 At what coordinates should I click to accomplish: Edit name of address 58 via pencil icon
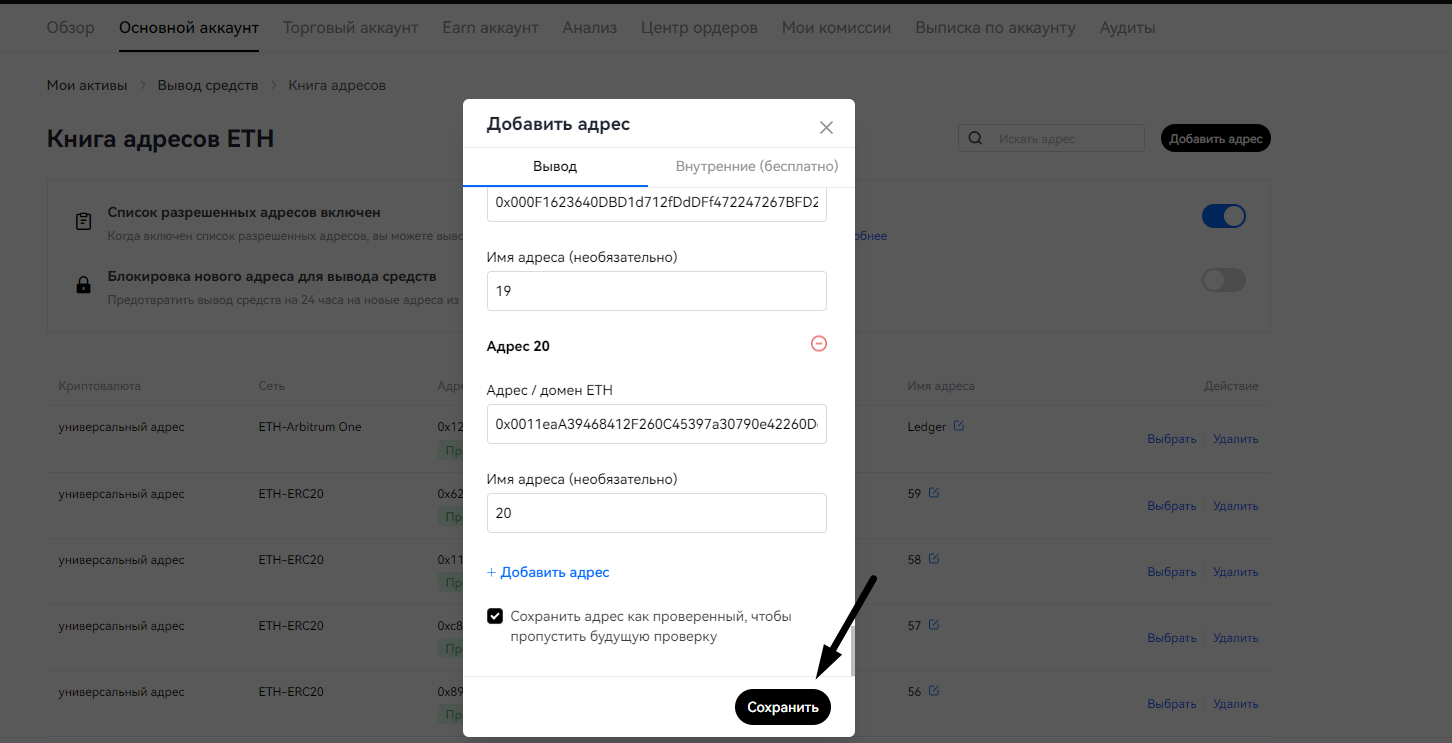934,559
